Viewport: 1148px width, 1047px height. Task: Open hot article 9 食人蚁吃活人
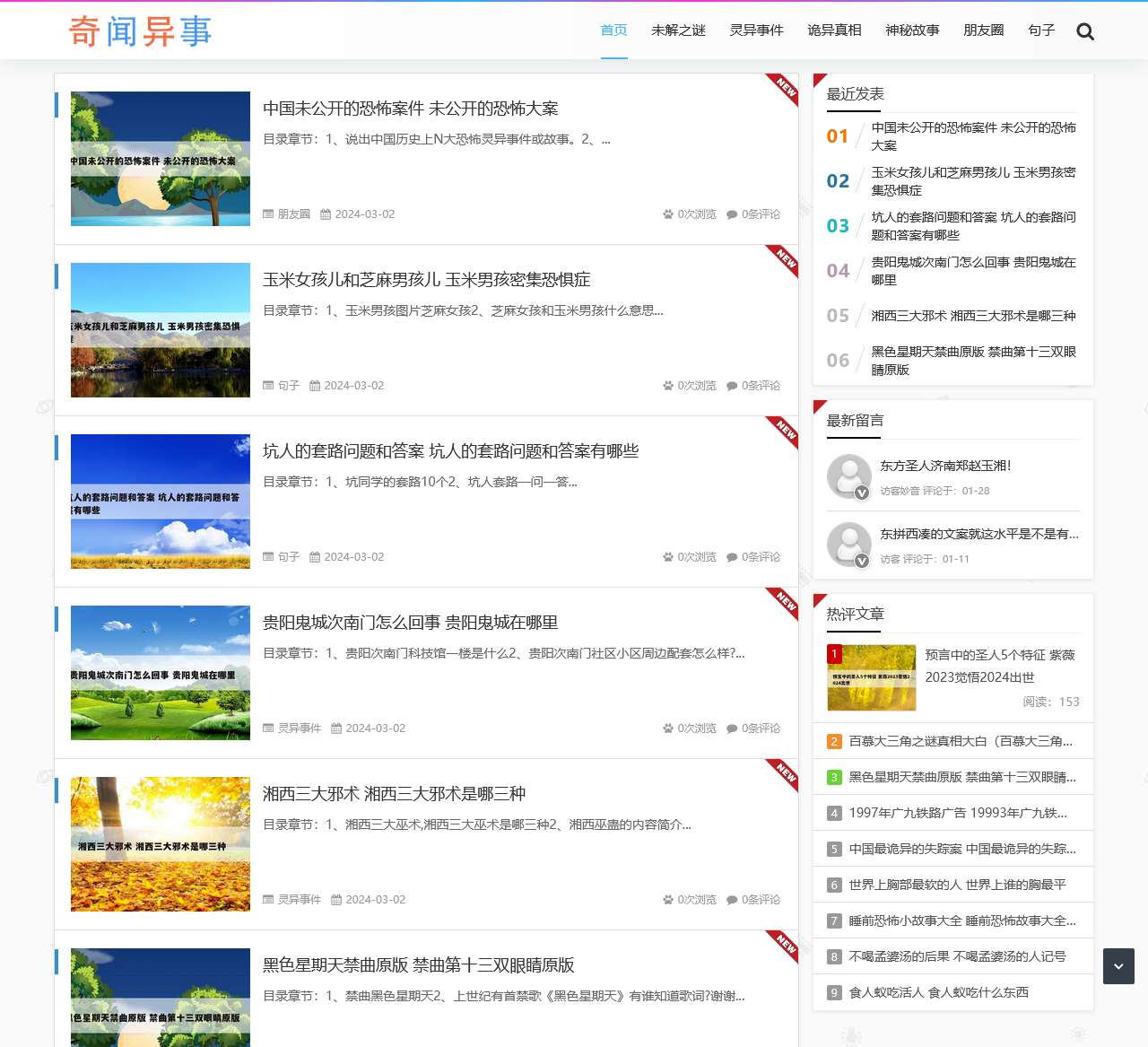(939, 992)
